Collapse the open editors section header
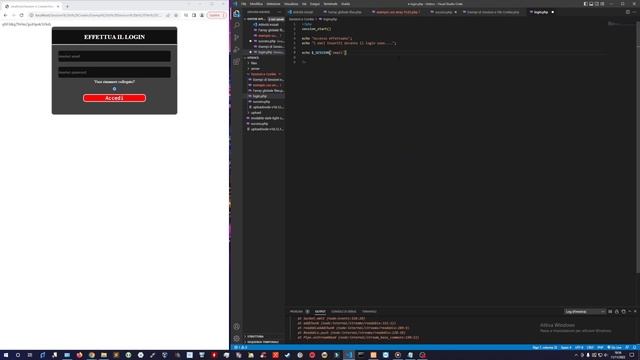Image resolution: width=640 pixels, height=360 pixels. pyautogui.click(x=256, y=19)
